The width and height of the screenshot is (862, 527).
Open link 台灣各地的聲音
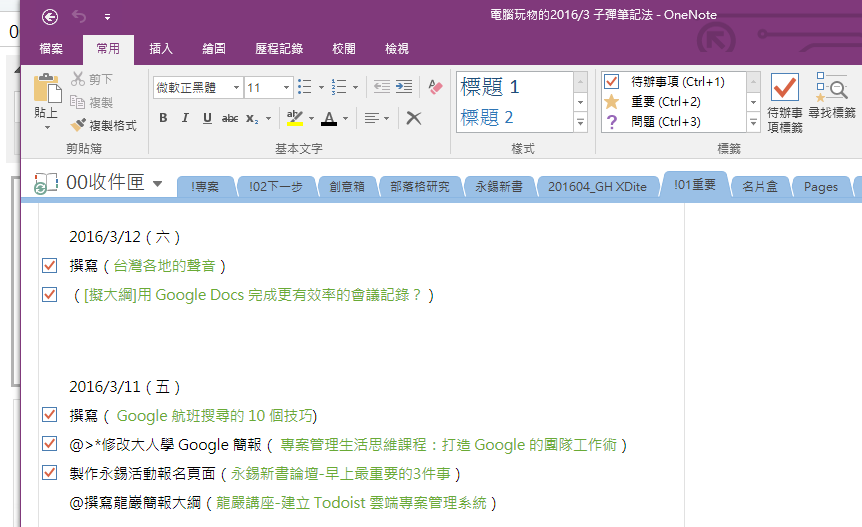[x=164, y=266]
